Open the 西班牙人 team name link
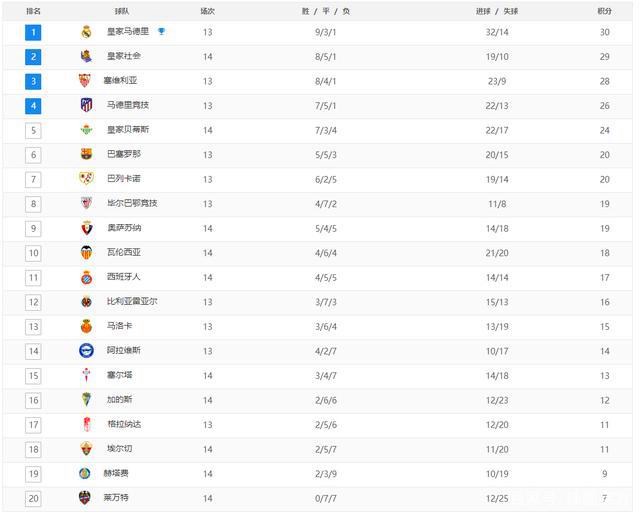640x516 pixels. 124,277
